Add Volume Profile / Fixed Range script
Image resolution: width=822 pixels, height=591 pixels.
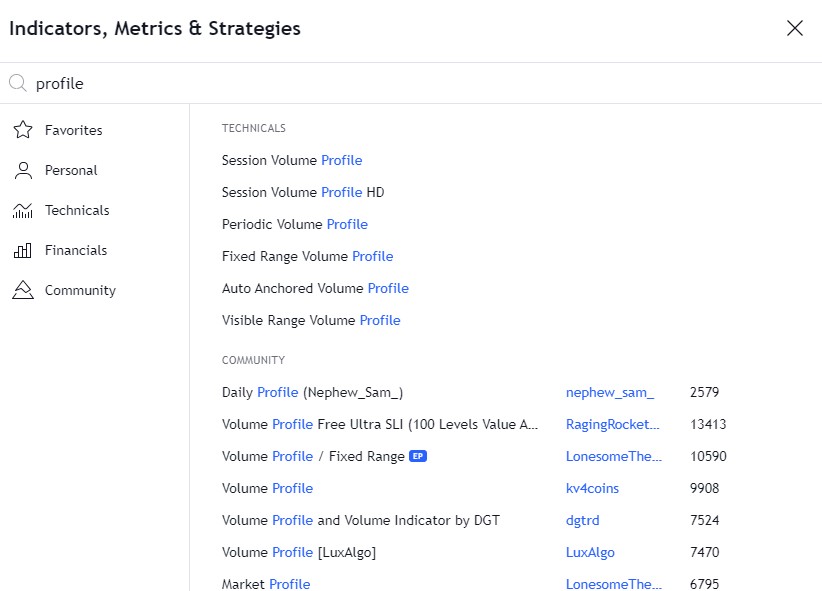point(313,456)
